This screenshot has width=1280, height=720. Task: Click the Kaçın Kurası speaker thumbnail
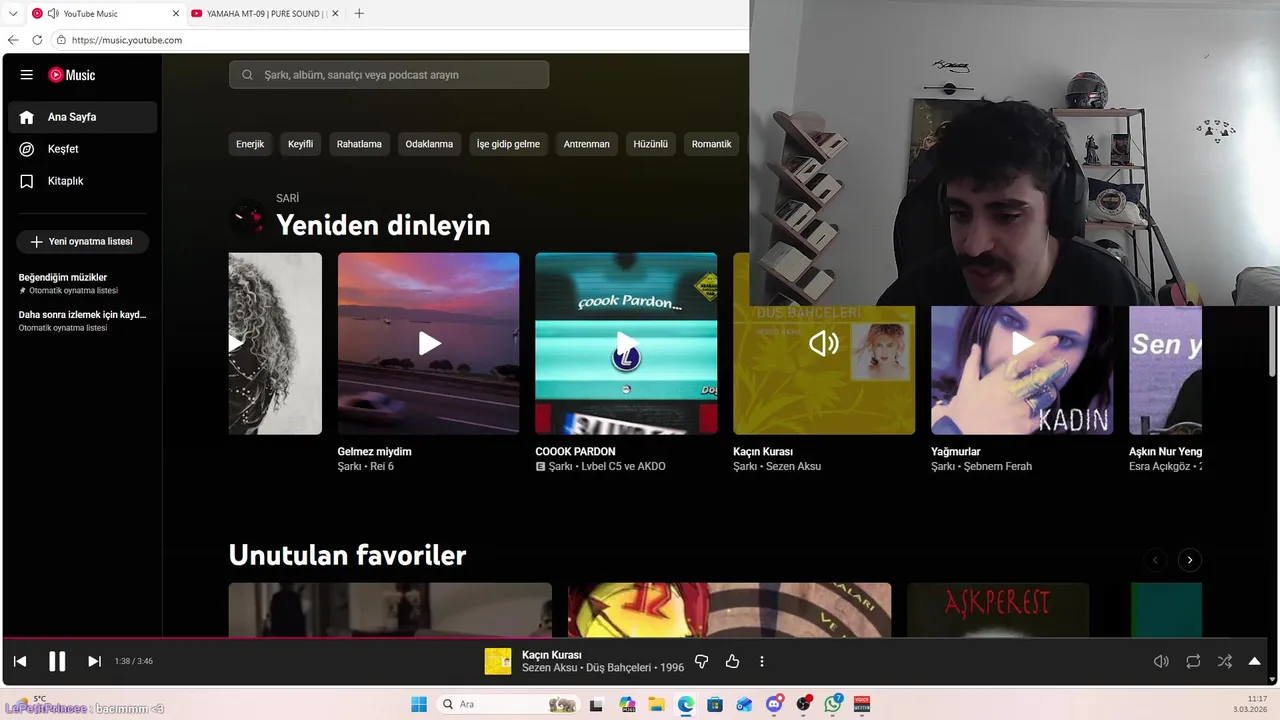[x=824, y=343]
